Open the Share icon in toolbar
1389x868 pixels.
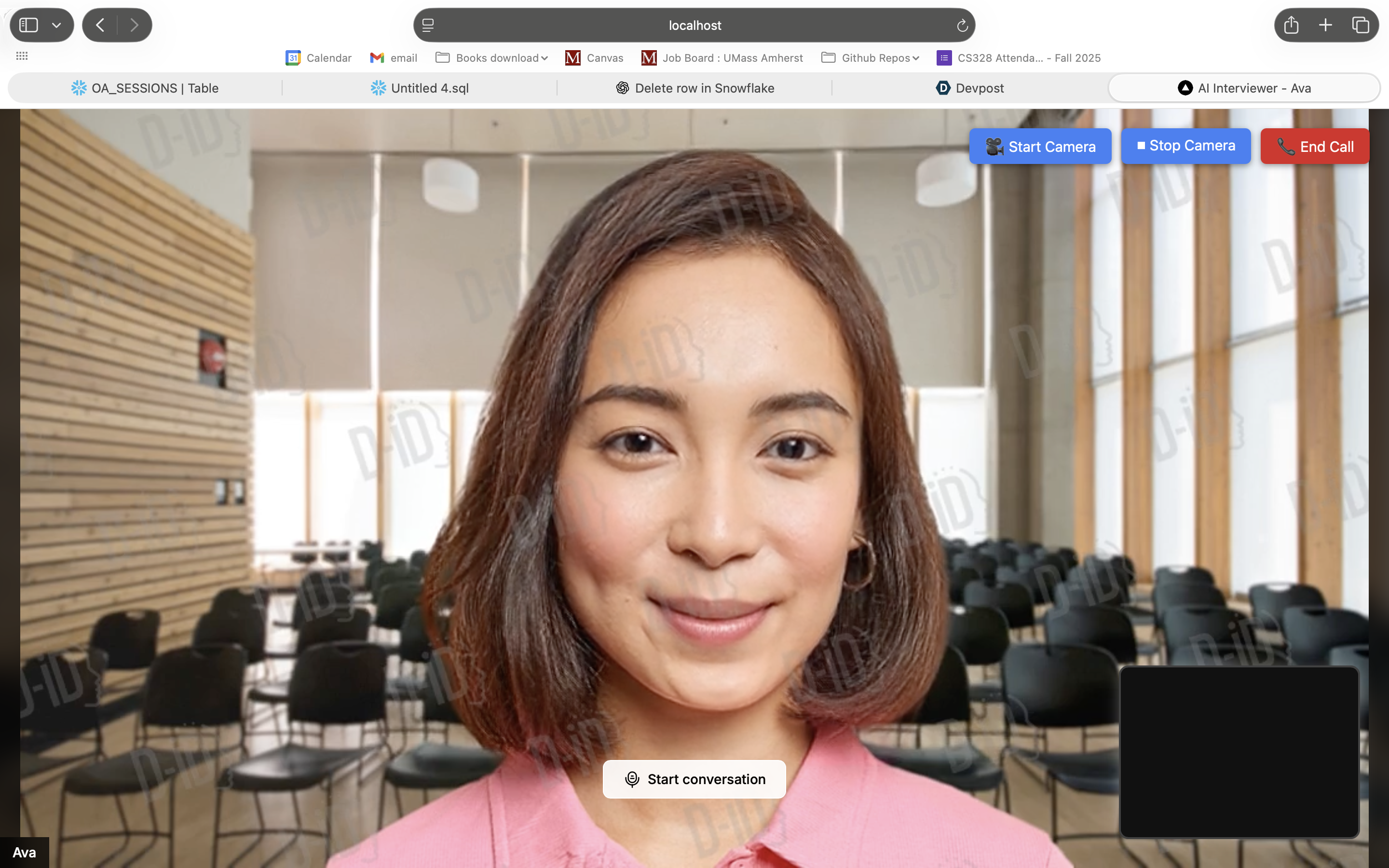pos(1291,25)
